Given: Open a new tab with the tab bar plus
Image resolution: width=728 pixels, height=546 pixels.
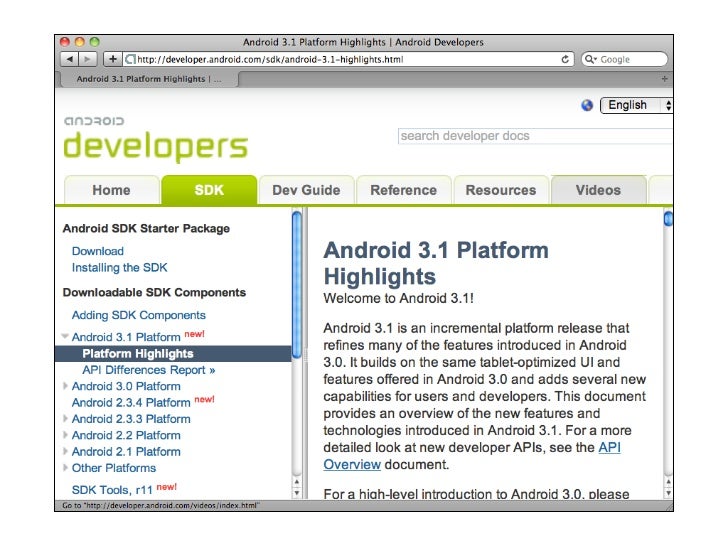Looking at the screenshot, I should click(664, 79).
